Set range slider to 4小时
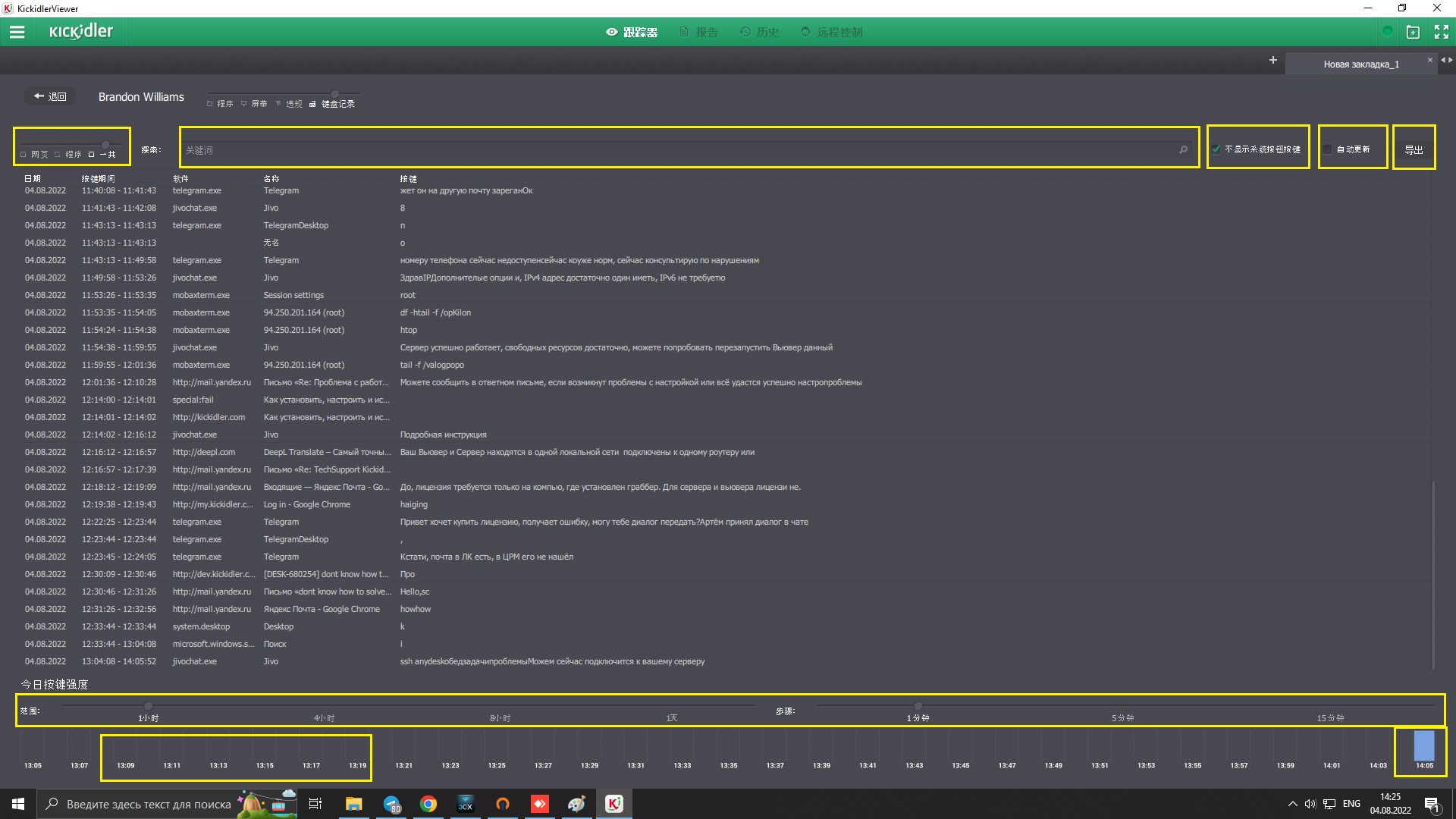Viewport: 1456px width, 819px height. pos(325,718)
